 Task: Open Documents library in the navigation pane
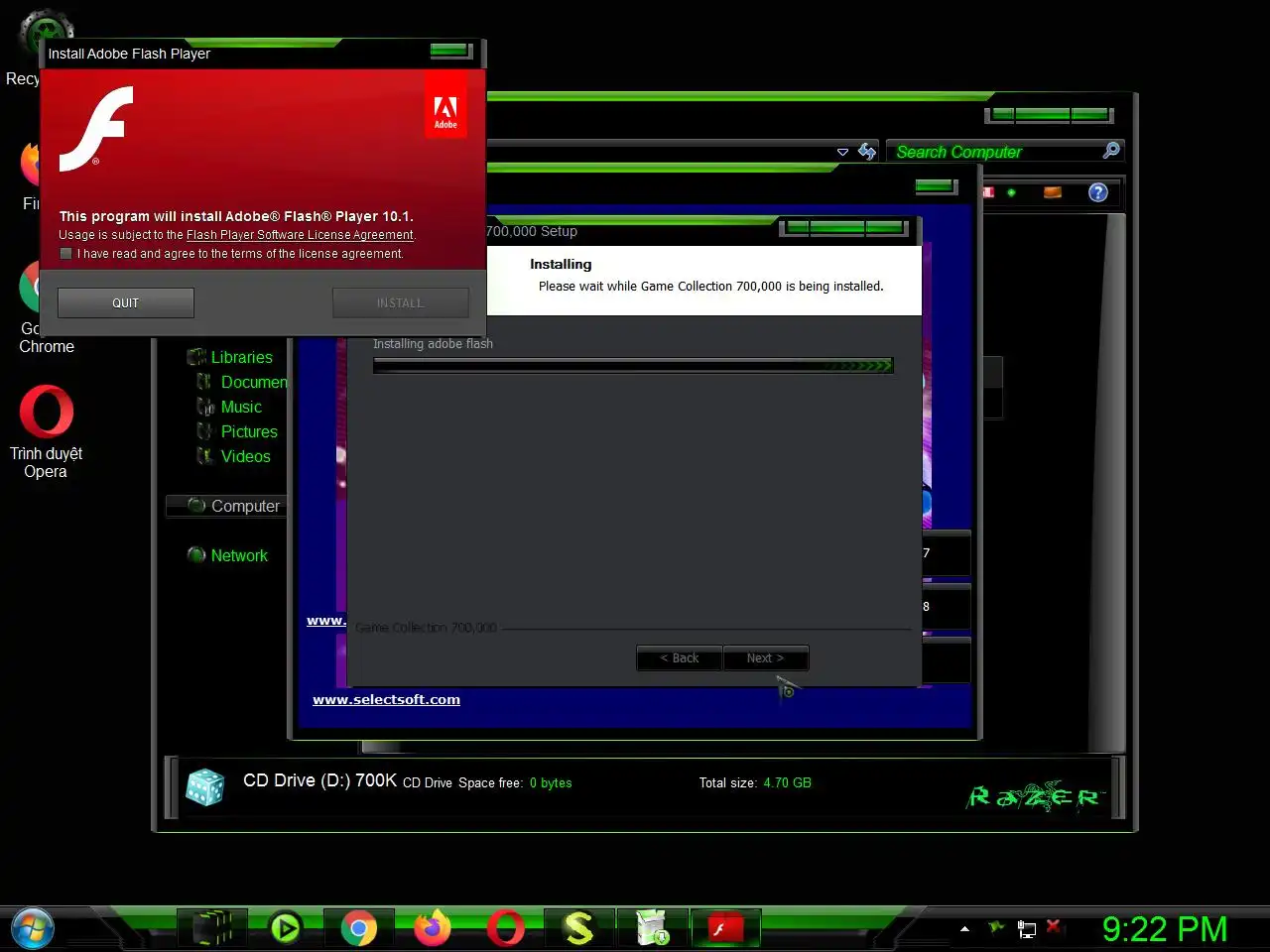[254, 382]
